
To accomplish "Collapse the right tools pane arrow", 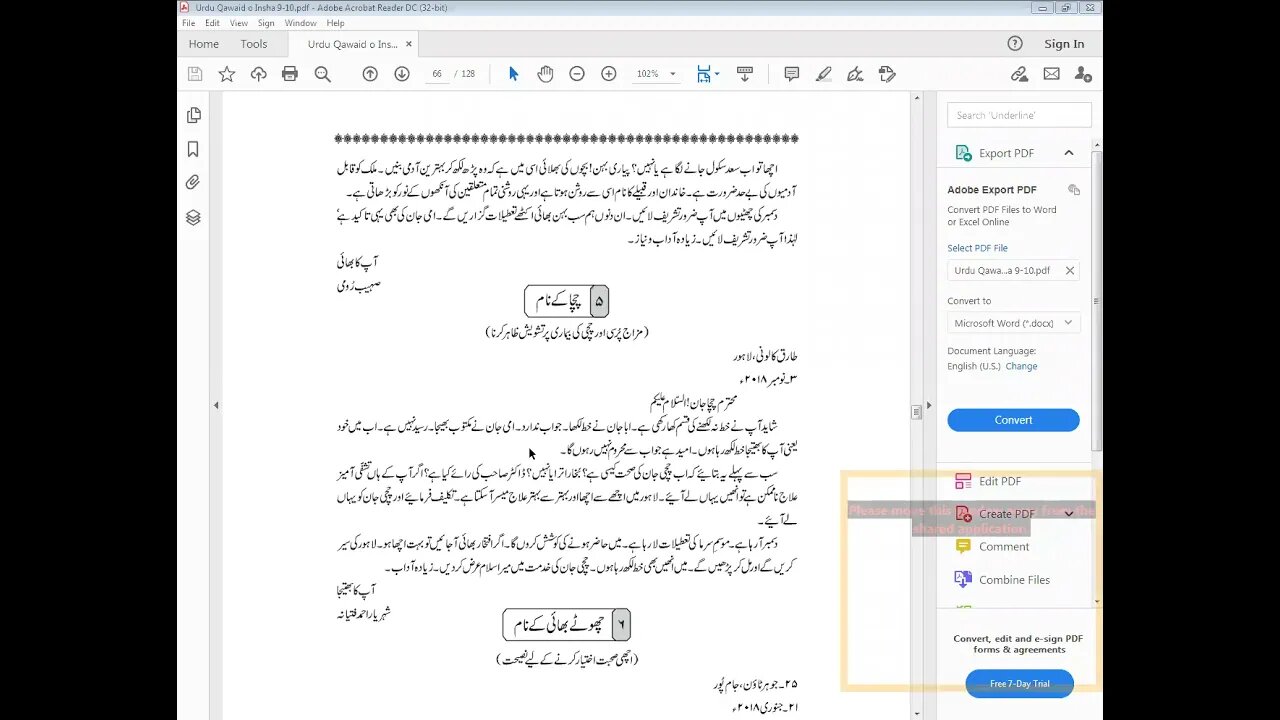I will [x=929, y=405].
